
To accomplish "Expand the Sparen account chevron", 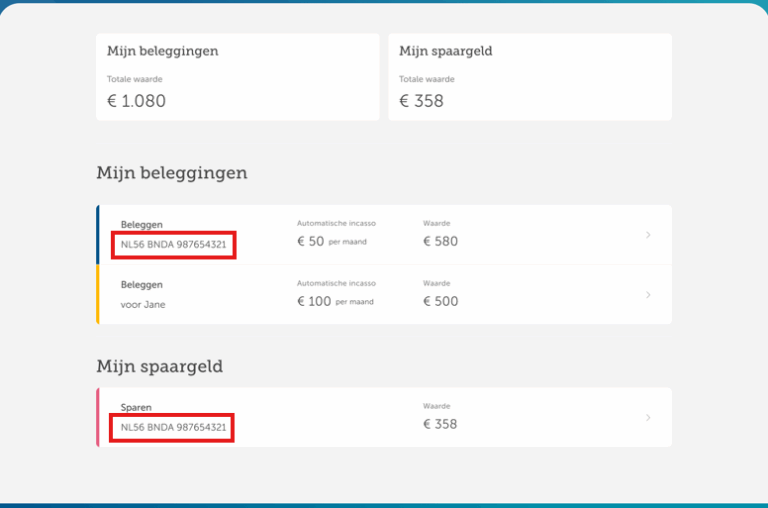I will point(648,418).
